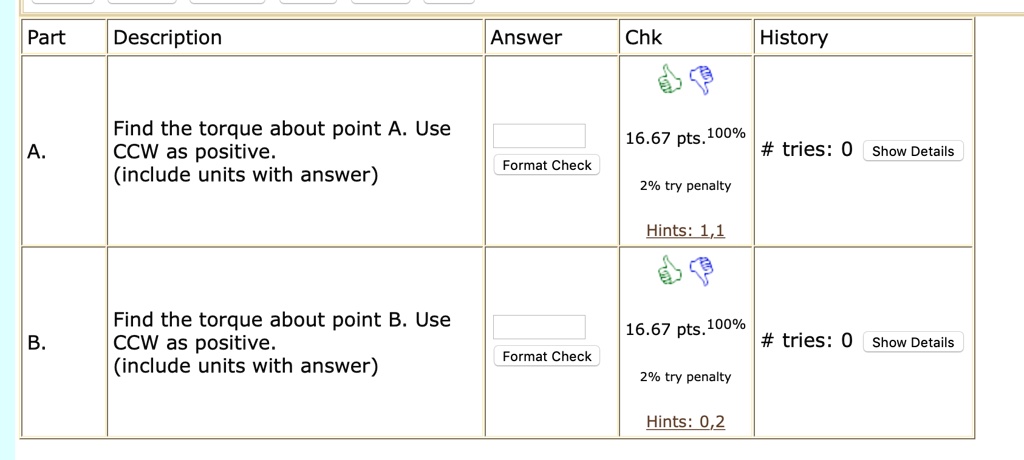Click the Answer column header

[526, 38]
